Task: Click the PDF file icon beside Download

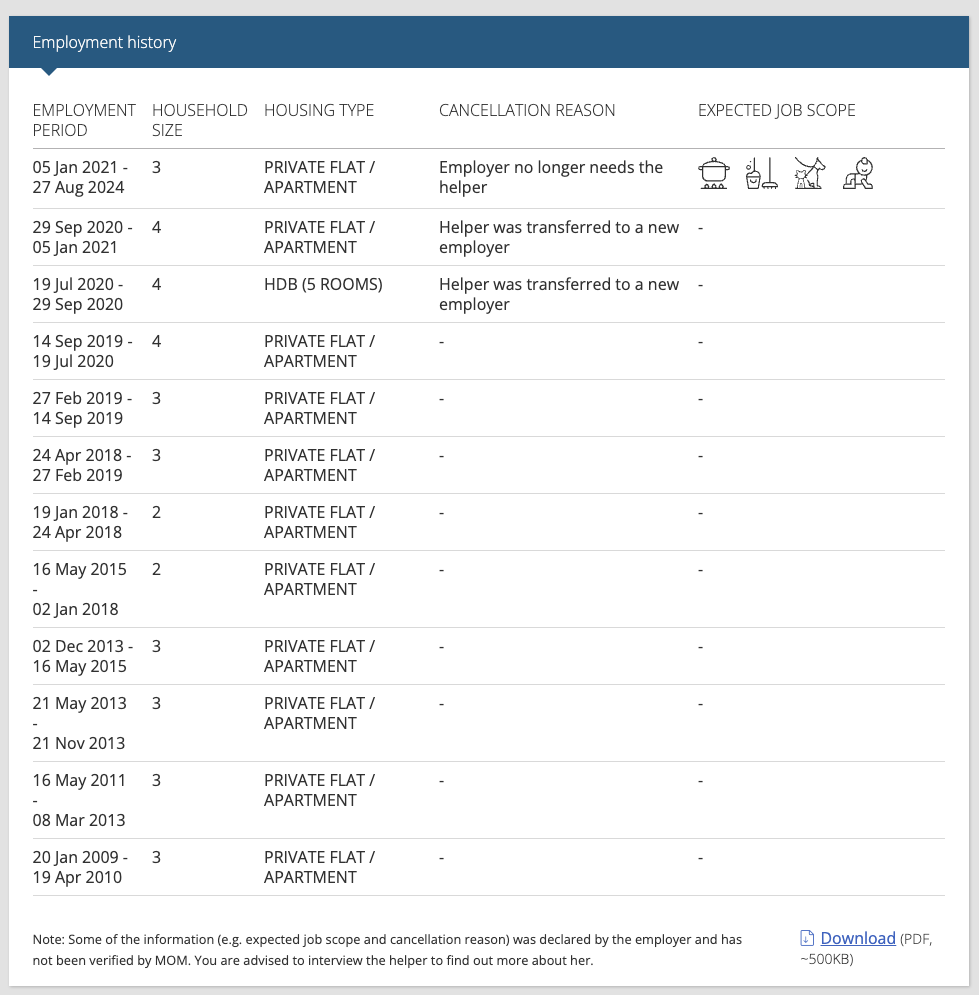Action: pyautogui.click(x=807, y=938)
